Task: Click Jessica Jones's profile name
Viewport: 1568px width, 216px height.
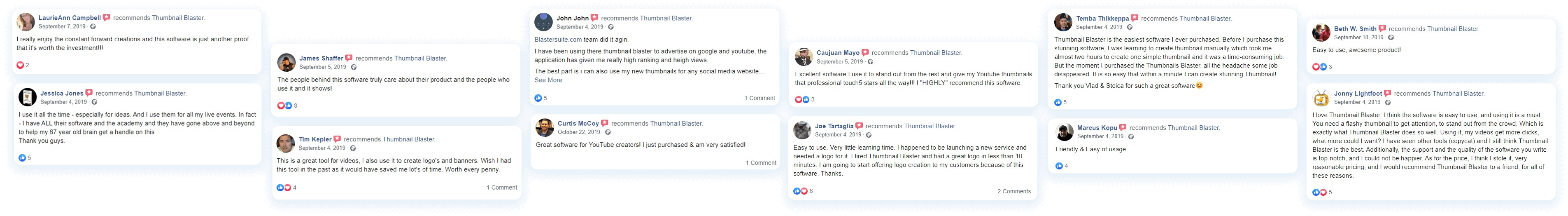Action: tap(61, 93)
